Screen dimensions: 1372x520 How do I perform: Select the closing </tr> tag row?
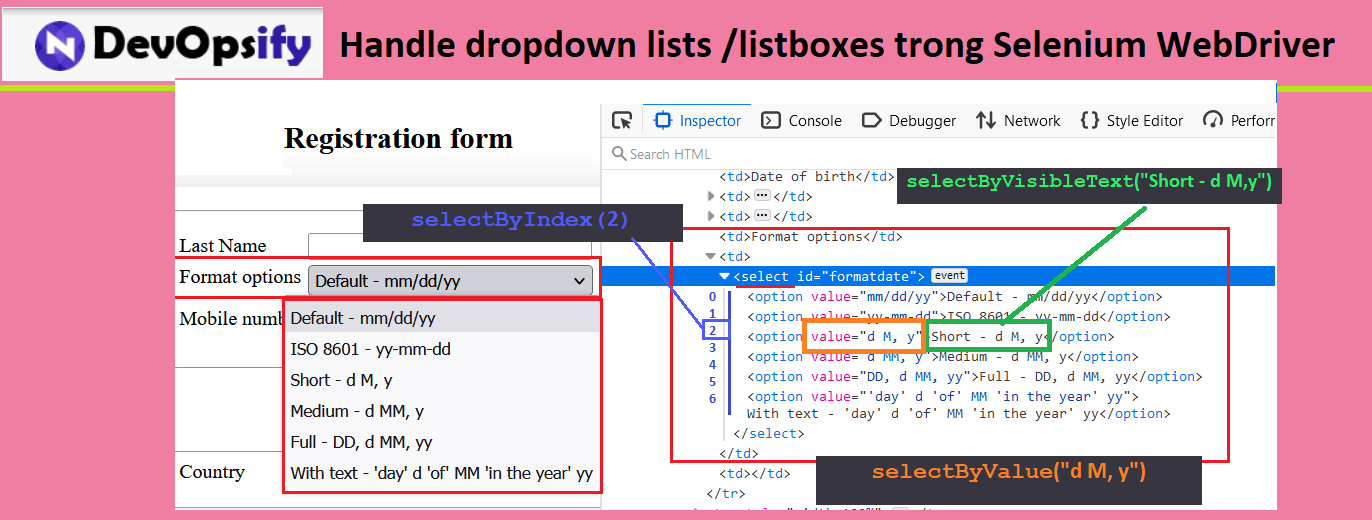[x=725, y=494]
